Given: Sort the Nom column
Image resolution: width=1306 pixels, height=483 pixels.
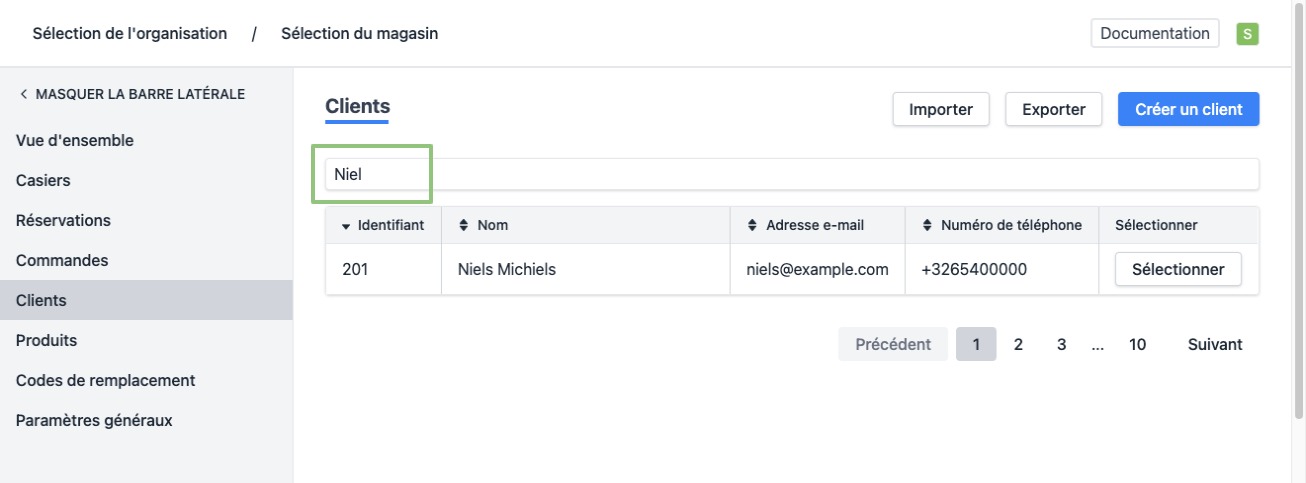Looking at the screenshot, I should (x=464, y=225).
